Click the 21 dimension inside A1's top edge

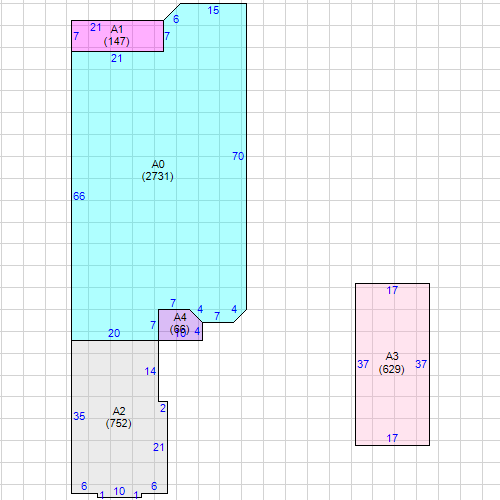(96, 27)
